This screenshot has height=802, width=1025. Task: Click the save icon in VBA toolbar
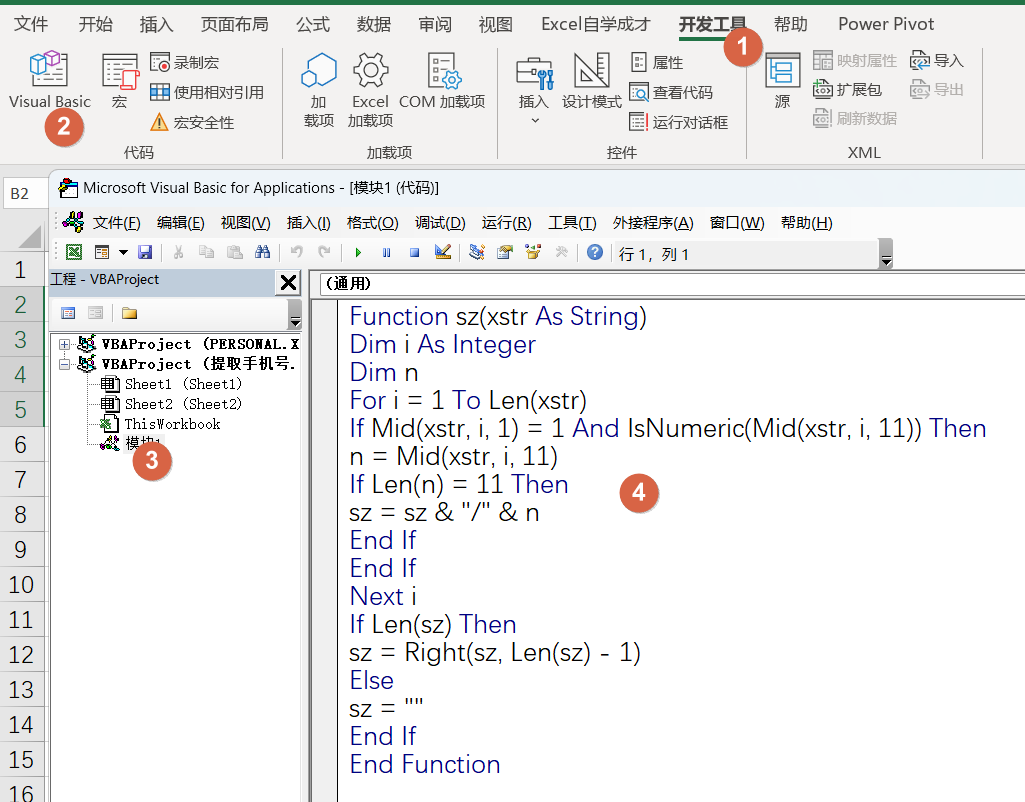(x=145, y=252)
